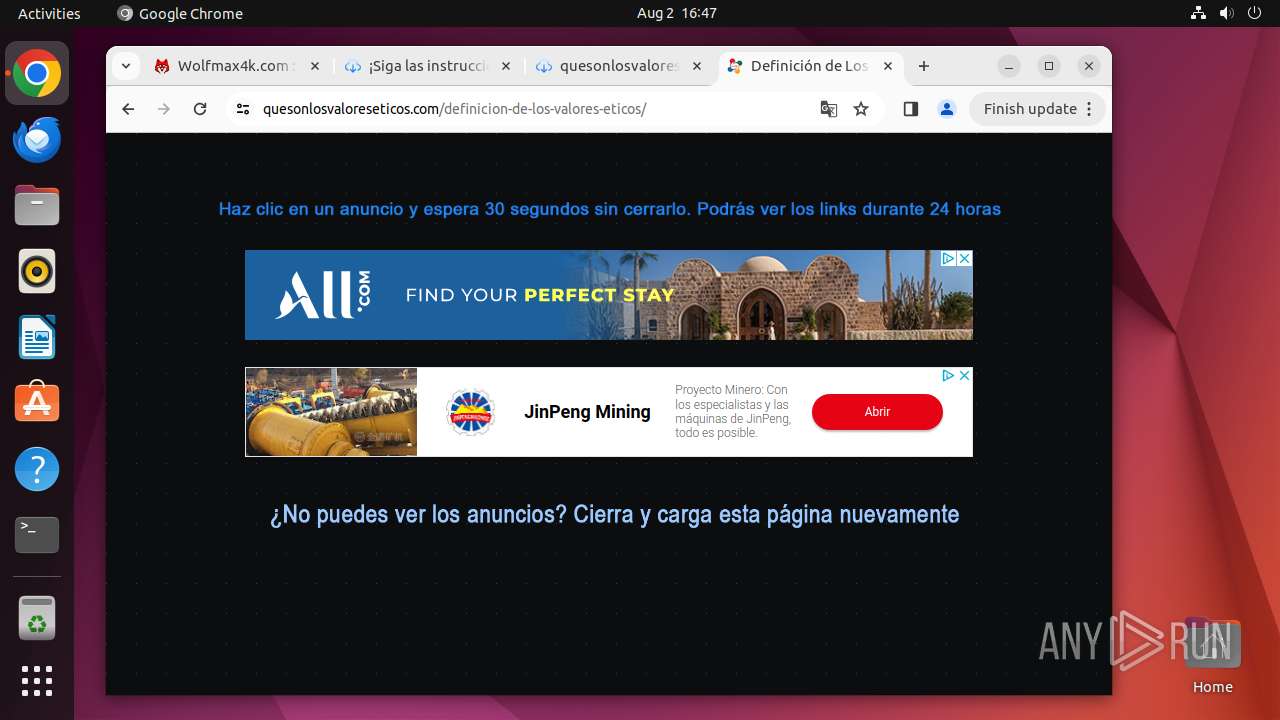Go back to previous page
Screen dimensions: 1280x720
[128, 109]
